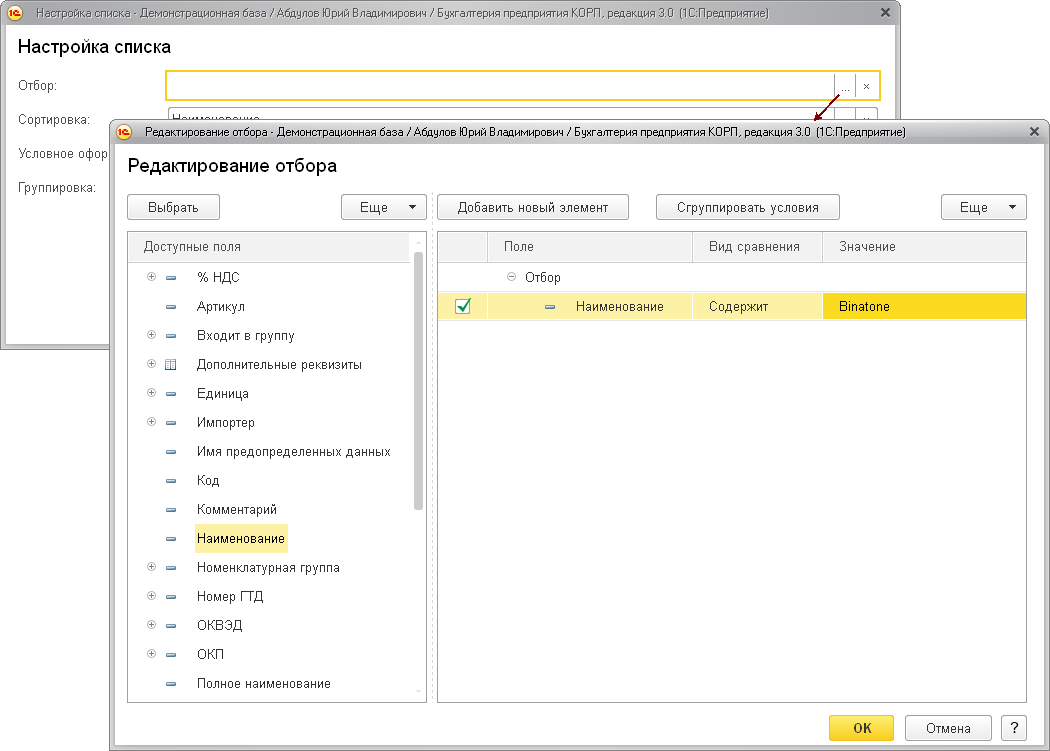Clear the Отбор field with the x button
The width and height of the screenshot is (1050, 751).
(867, 86)
